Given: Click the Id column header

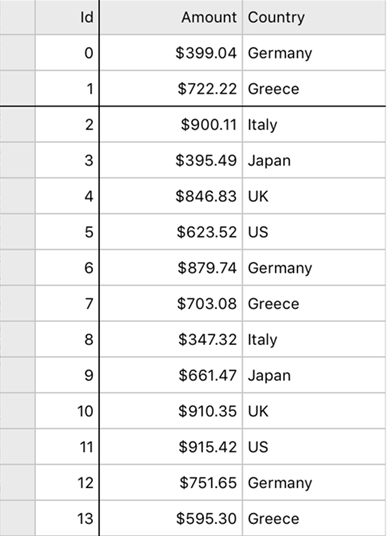Looking at the screenshot, I should click(x=67, y=17).
